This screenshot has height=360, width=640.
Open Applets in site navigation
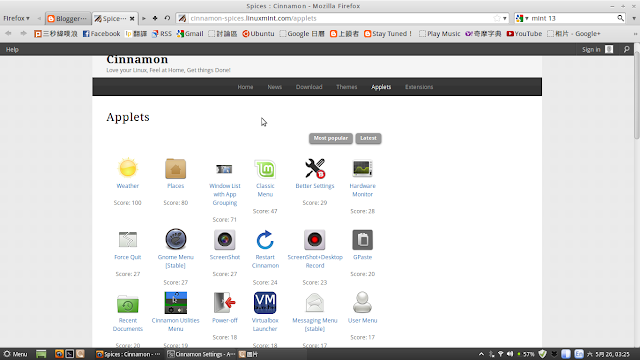pos(381,87)
